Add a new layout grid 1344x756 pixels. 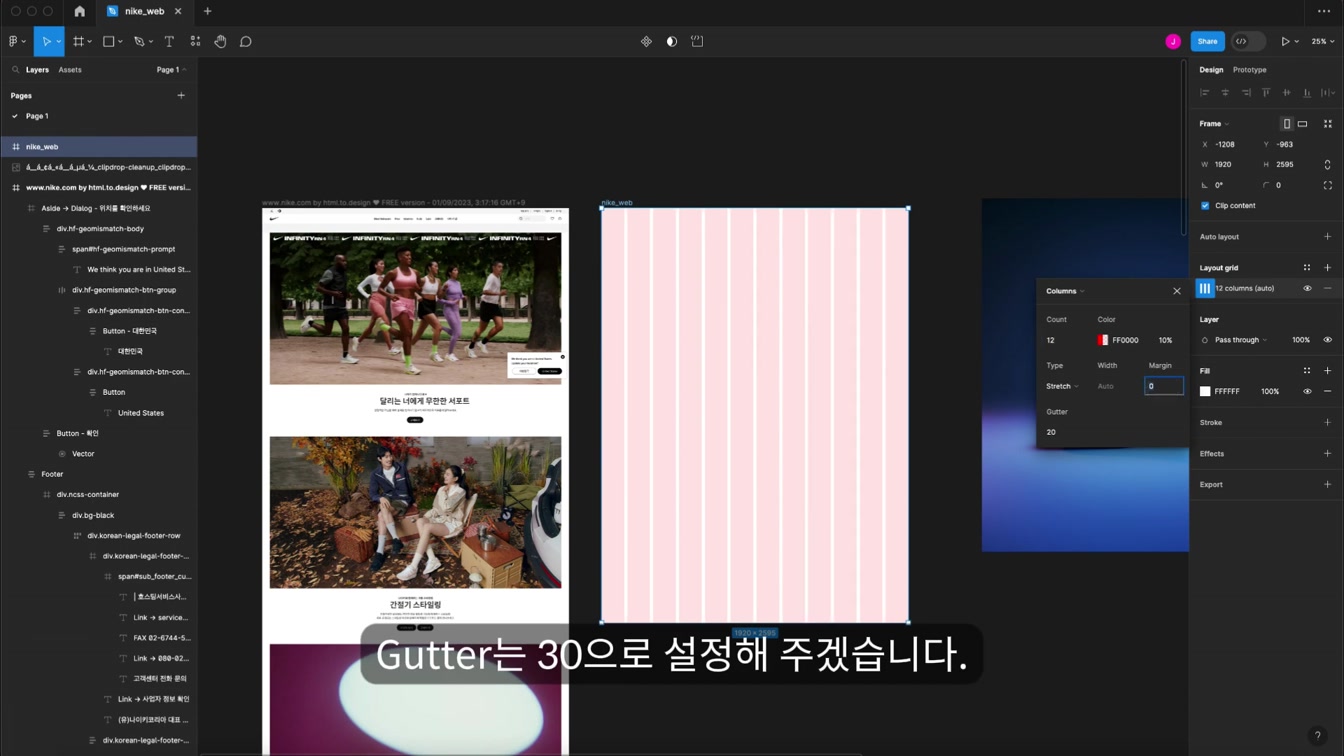(1328, 268)
